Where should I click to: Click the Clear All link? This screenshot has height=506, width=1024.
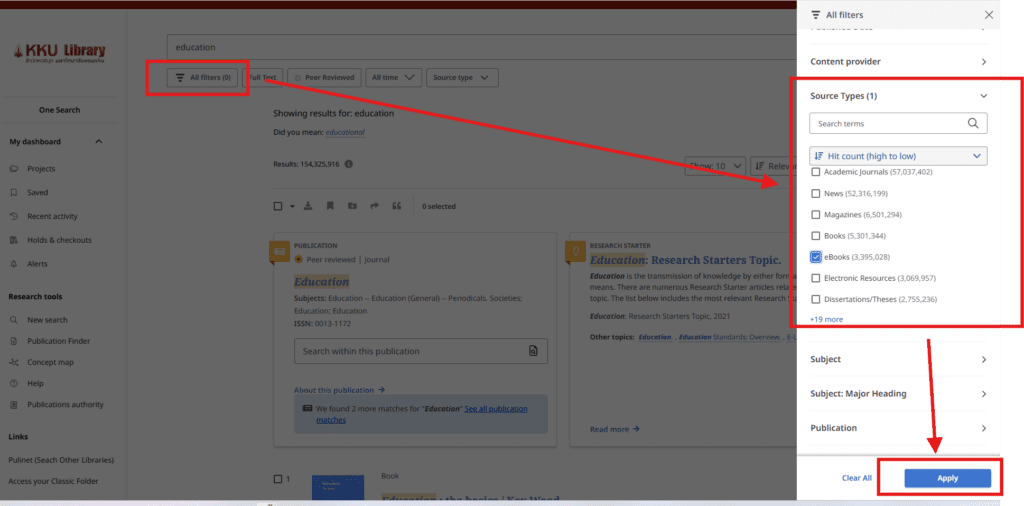point(856,478)
